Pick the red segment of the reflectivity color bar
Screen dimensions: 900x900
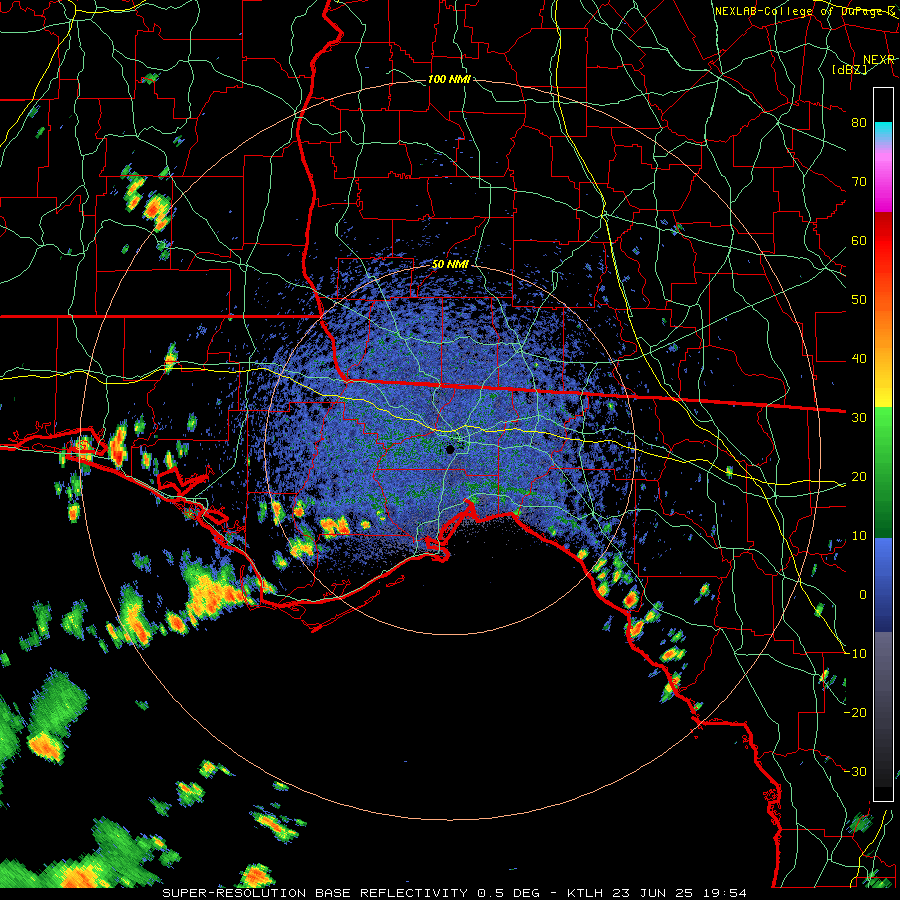click(x=883, y=241)
